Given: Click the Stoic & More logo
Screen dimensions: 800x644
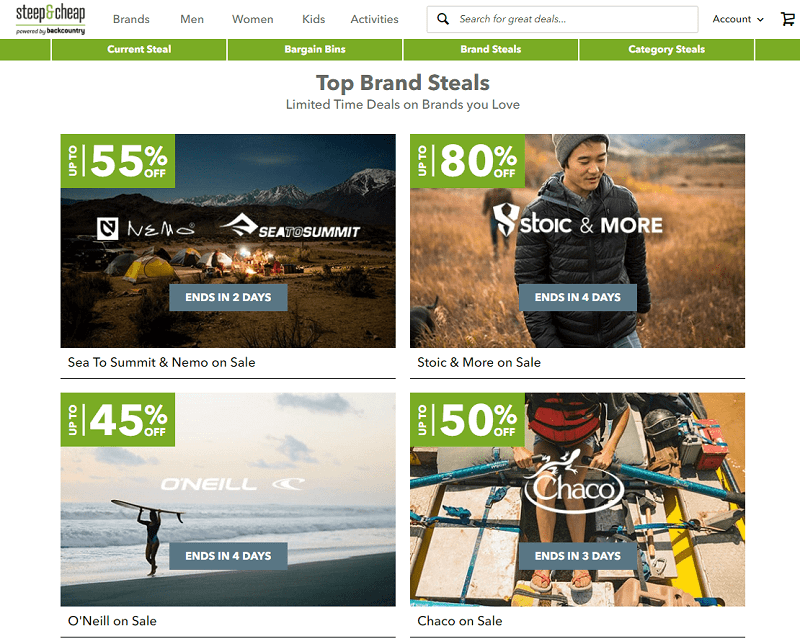Looking at the screenshot, I should pyautogui.click(x=578, y=220).
